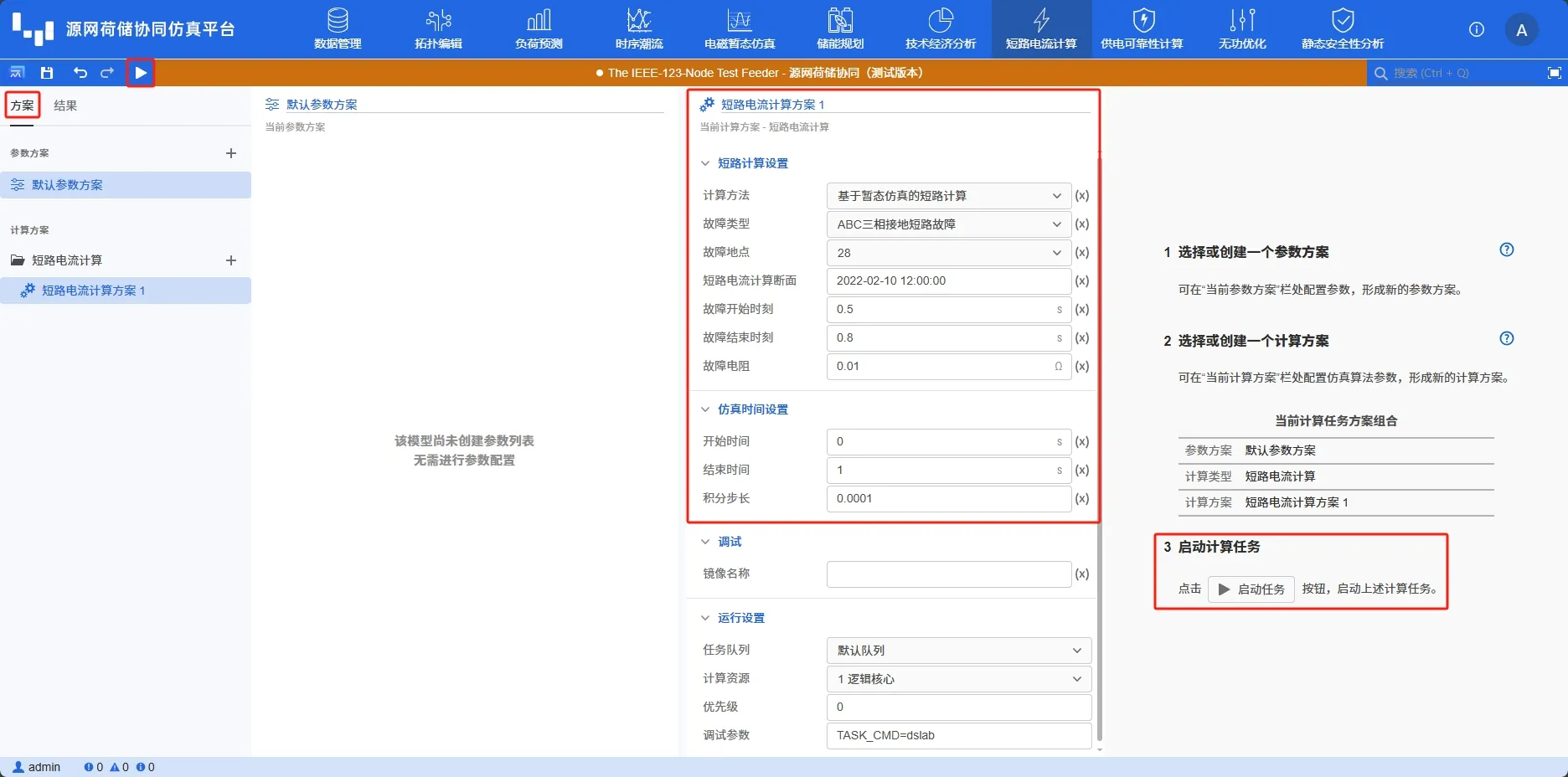Open the user avatar A menu
Screen dimensions: 1568x777
[1521, 30]
